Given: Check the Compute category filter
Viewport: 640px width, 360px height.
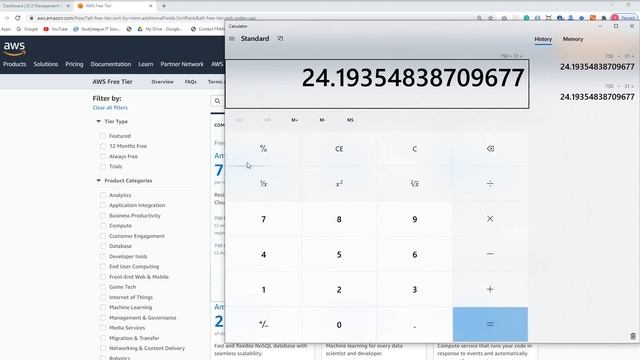Looking at the screenshot, I should (103, 226).
